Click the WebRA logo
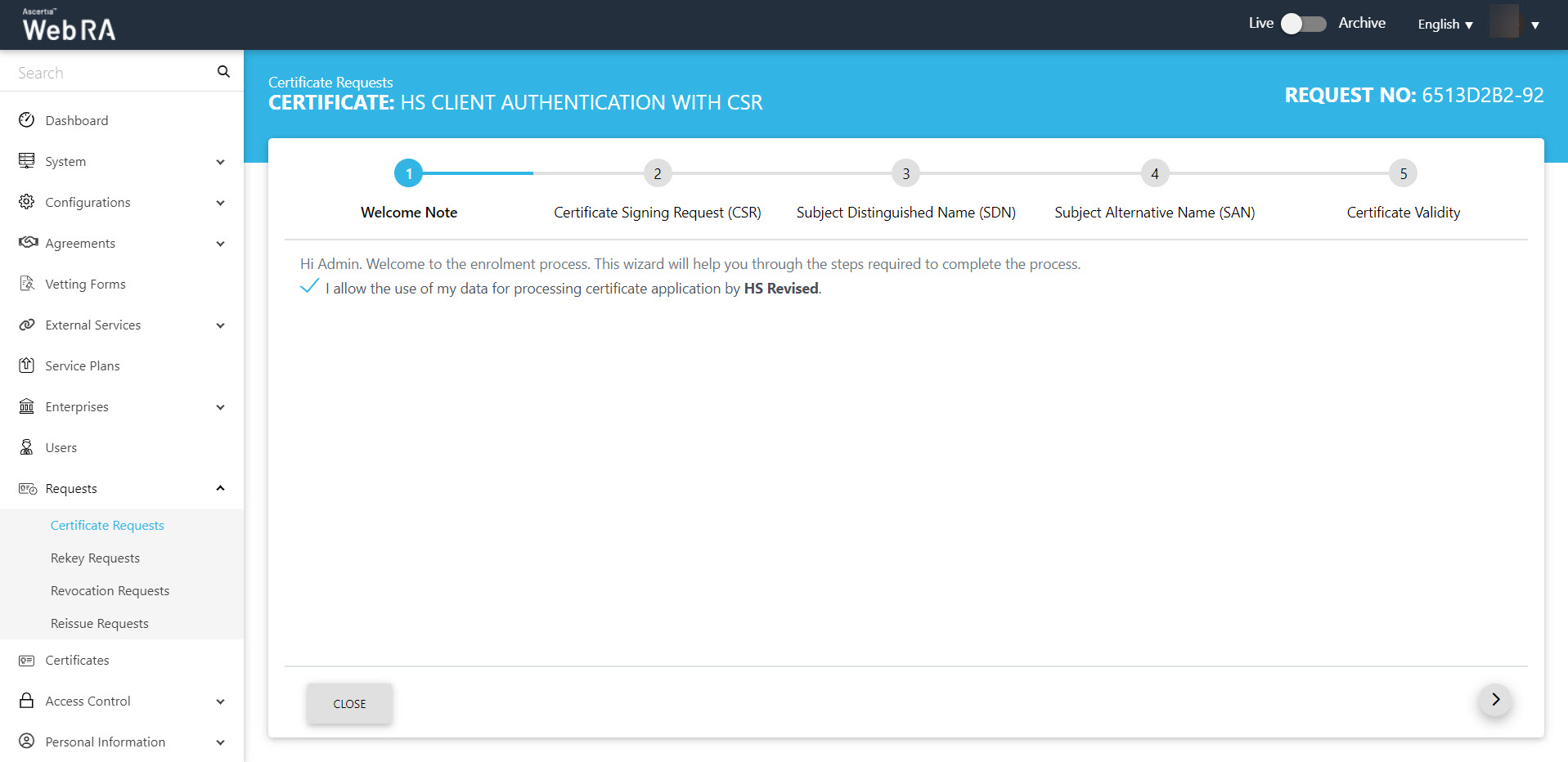1568x762 pixels. 69,25
